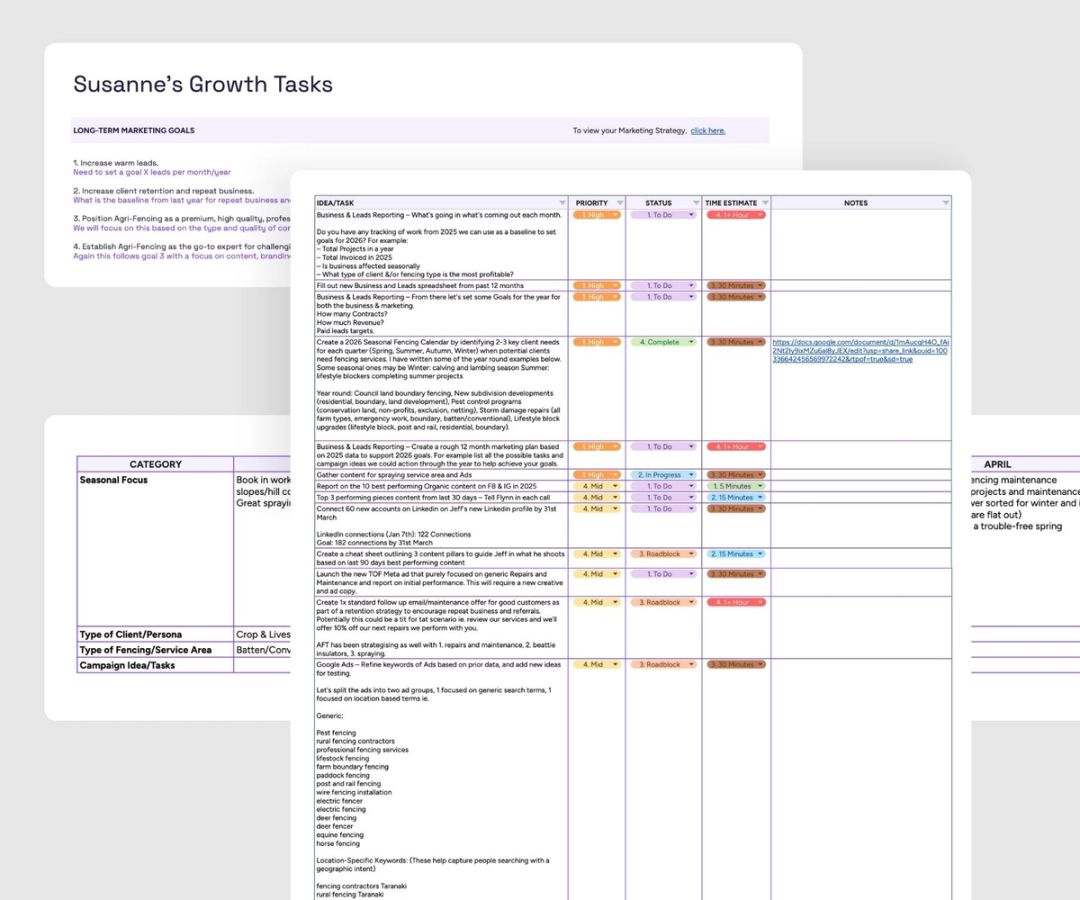Select CATEGORY header cell in back table
This screenshot has width=1080, height=900.
156,464
